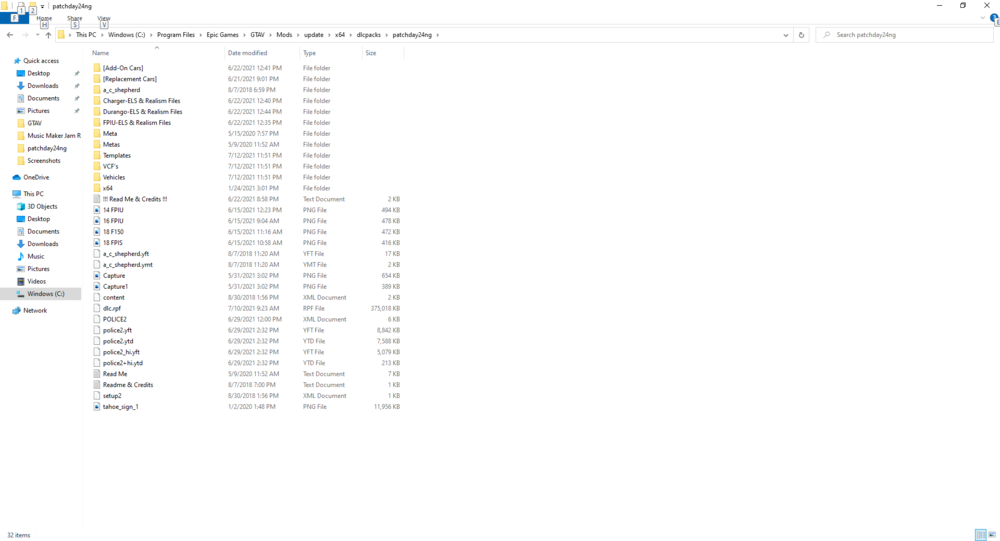Image resolution: width=1000 pixels, height=541 pixels.
Task: Select the setup2 file name
Action: pos(112,396)
